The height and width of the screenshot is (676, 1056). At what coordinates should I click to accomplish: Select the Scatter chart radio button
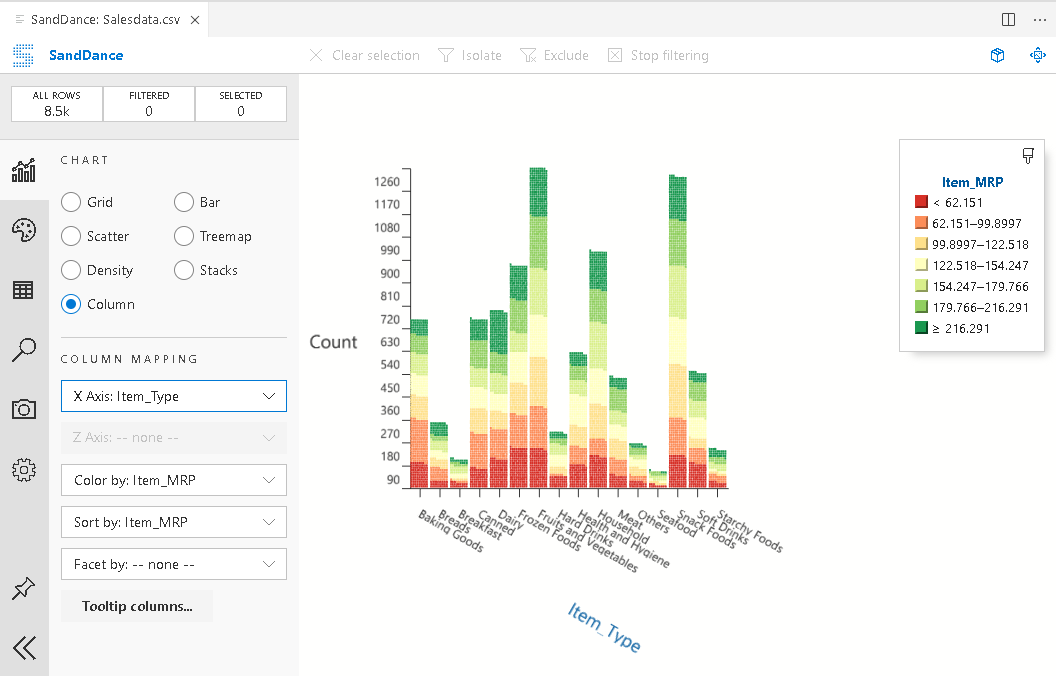[x=71, y=236]
